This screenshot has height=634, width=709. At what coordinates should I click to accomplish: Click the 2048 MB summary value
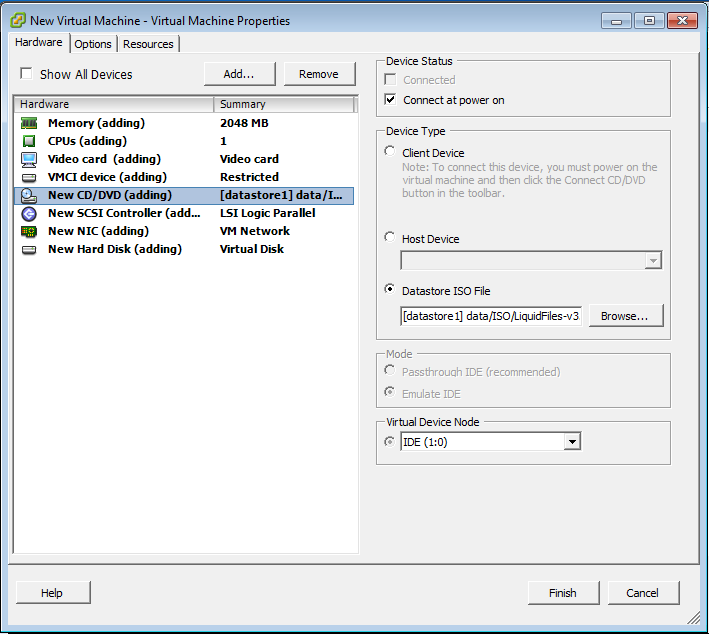(244, 123)
